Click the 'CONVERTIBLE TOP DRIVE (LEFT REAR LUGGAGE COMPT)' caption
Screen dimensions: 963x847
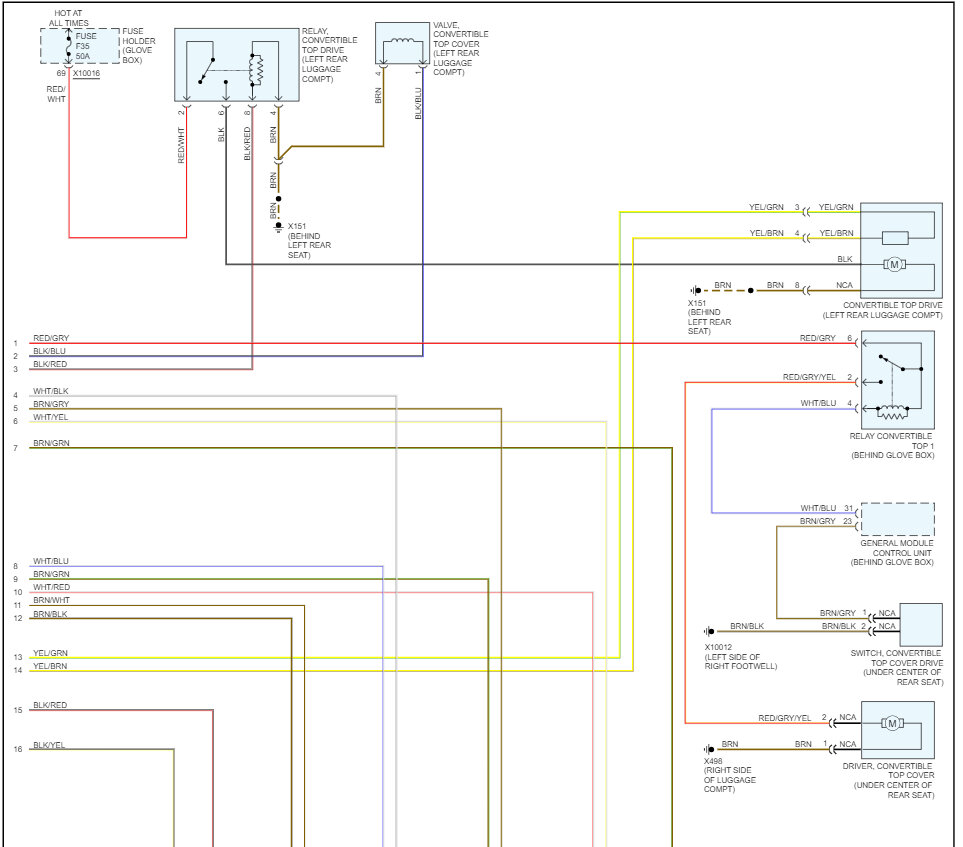(883, 310)
